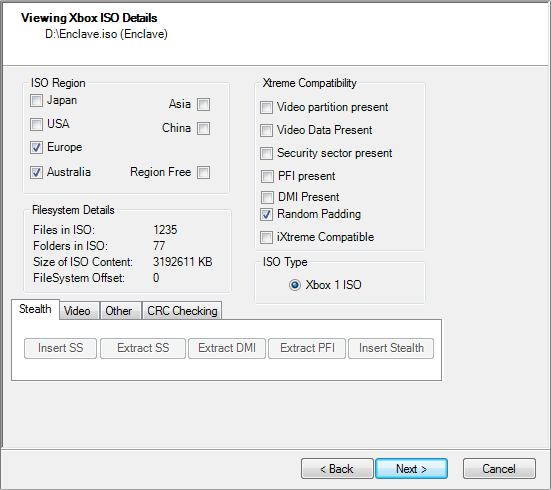Click the Extract DMI button
The width and height of the screenshot is (551, 490).
tap(227, 348)
